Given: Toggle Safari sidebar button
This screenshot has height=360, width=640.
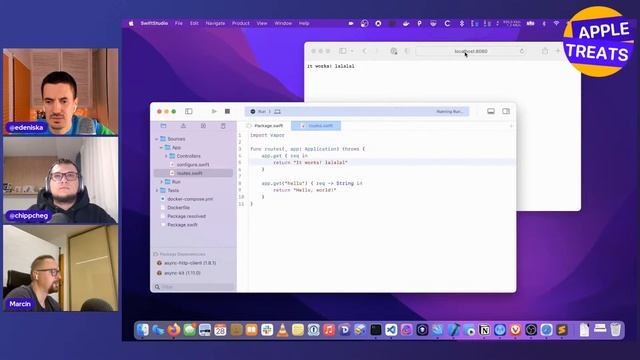Looking at the screenshot, I should point(343,51).
